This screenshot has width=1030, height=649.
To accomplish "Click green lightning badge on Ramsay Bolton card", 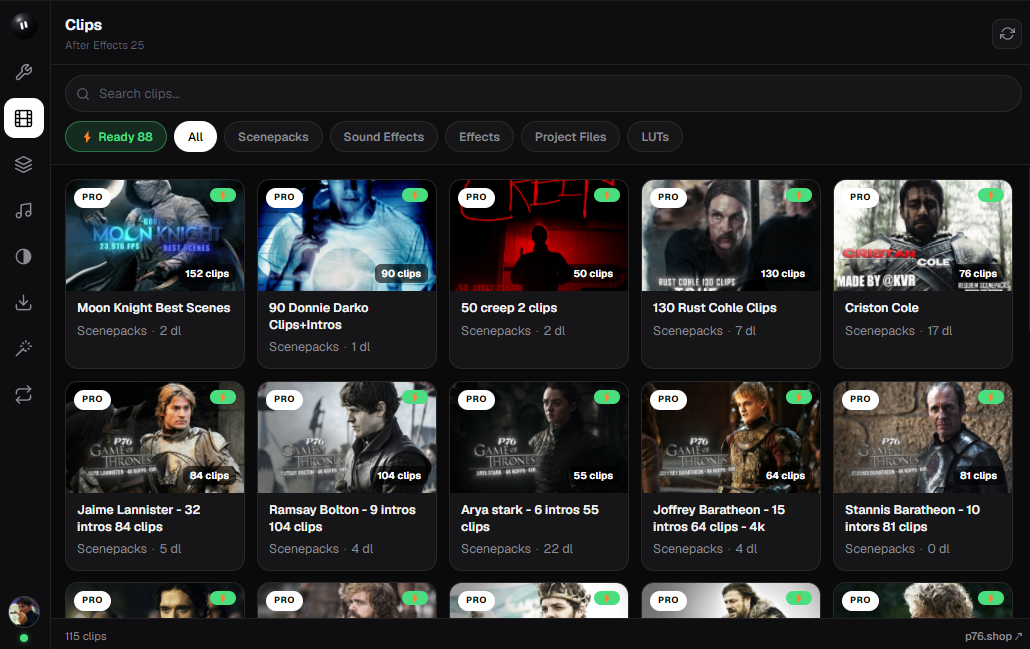I will click(x=414, y=397).
